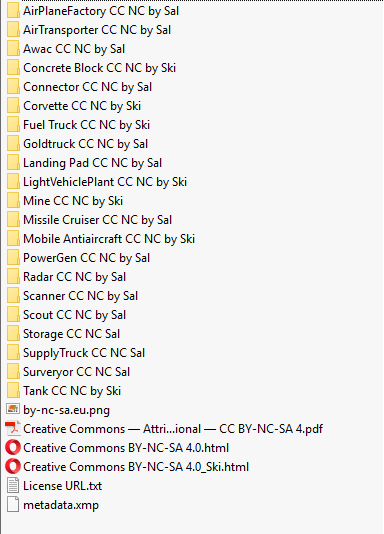Click the by-nc-sa.eu.png image file icon
Viewport: 384px width, 534px height.
pyautogui.click(x=13, y=409)
